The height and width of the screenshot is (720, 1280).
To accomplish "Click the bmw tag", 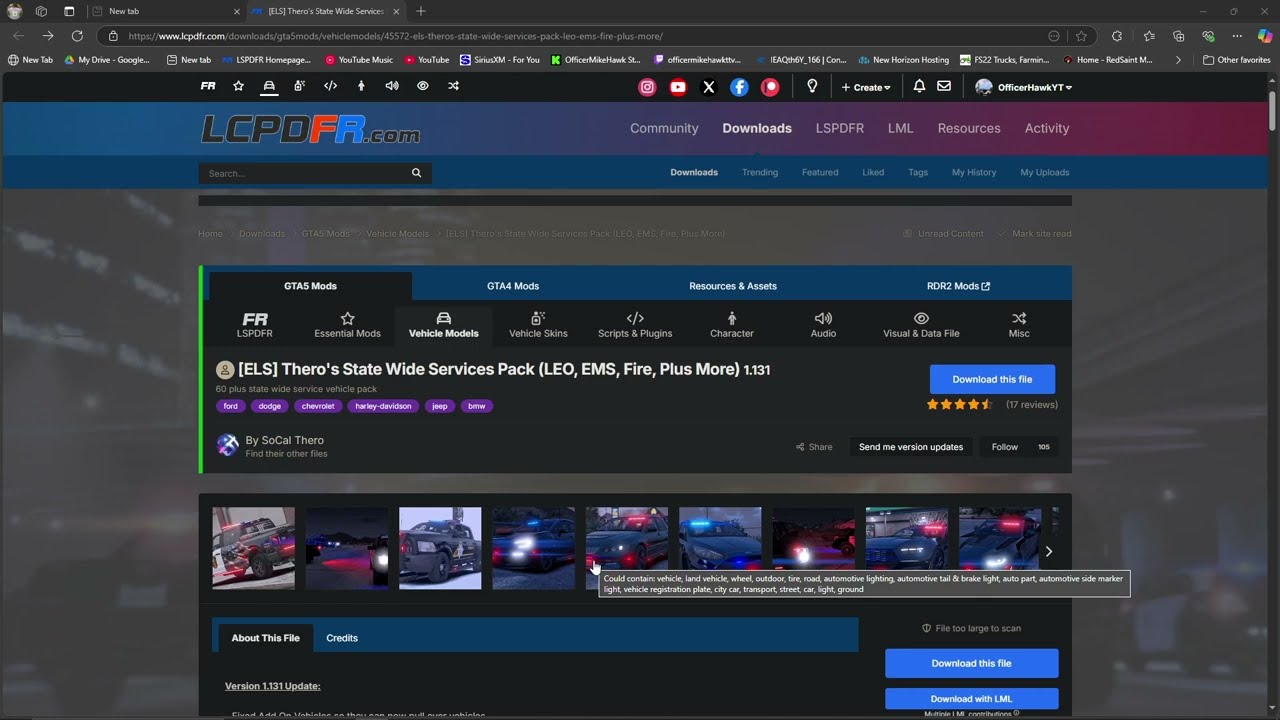I will point(477,406).
